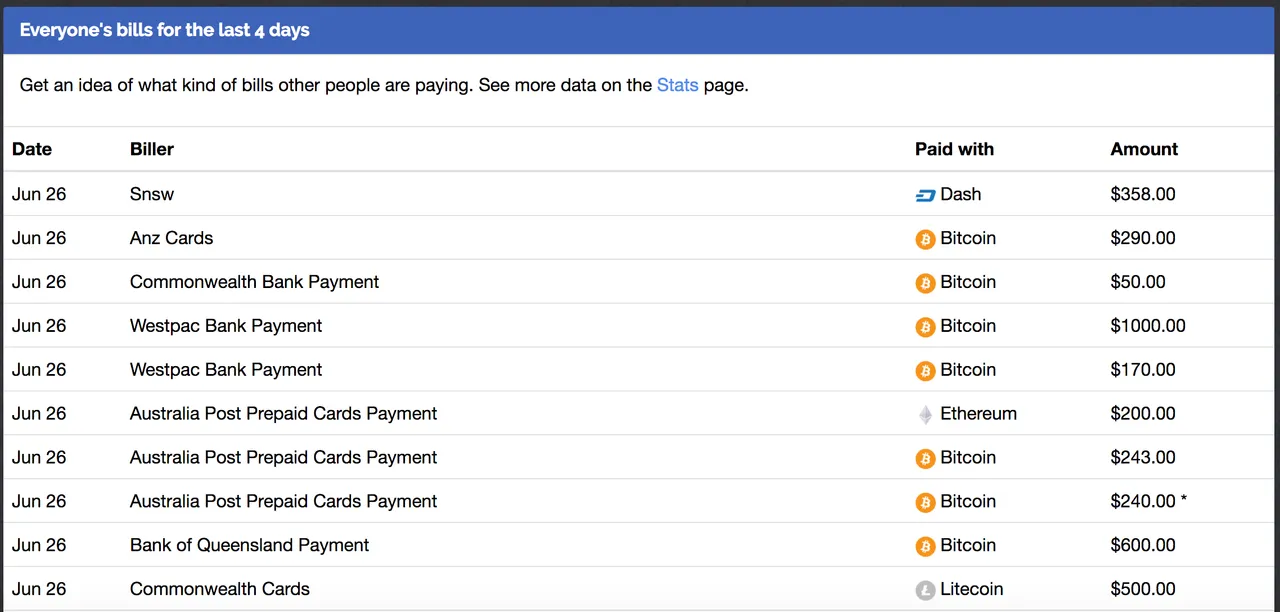
Task: Click the Paid with column header
Action: click(x=954, y=149)
